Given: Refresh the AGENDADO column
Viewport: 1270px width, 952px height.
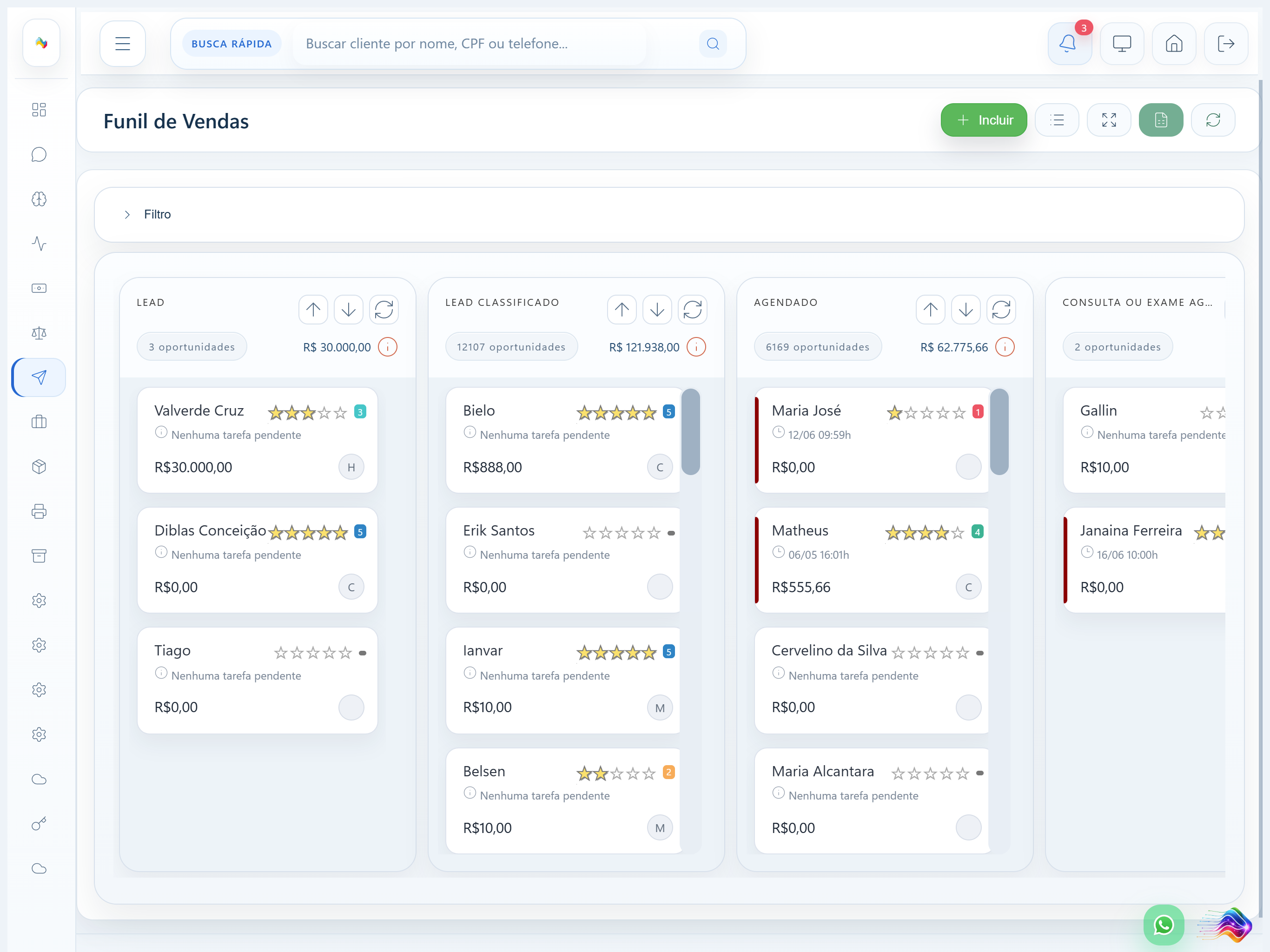Looking at the screenshot, I should click(1001, 310).
